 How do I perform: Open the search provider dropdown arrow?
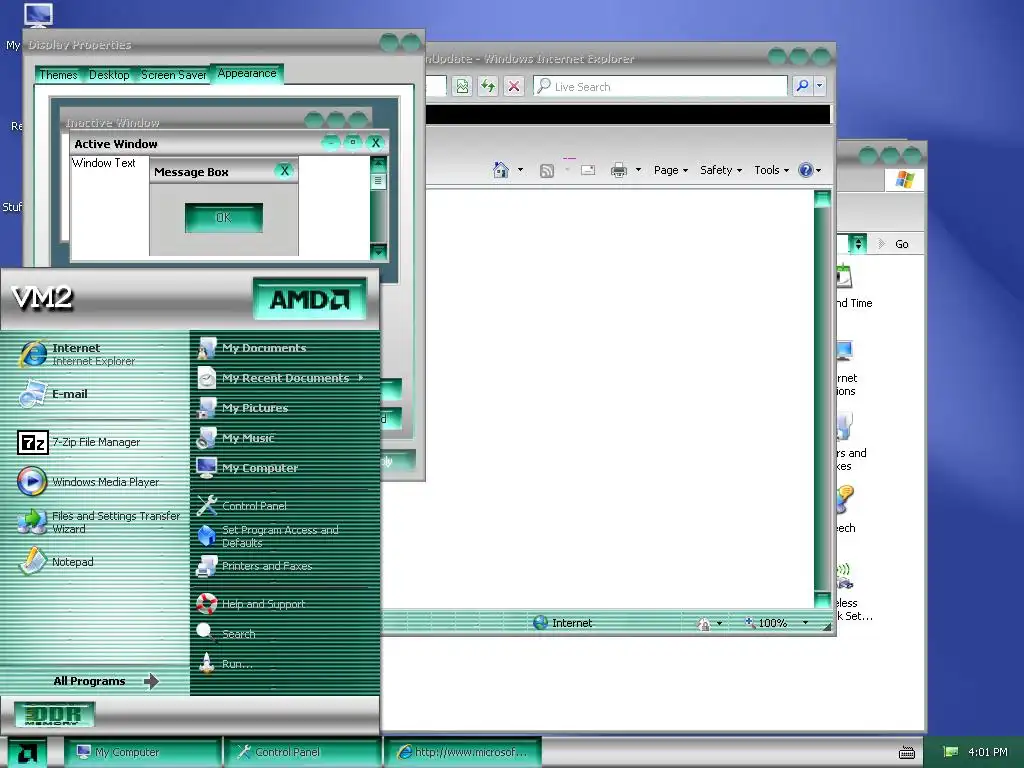coord(820,86)
